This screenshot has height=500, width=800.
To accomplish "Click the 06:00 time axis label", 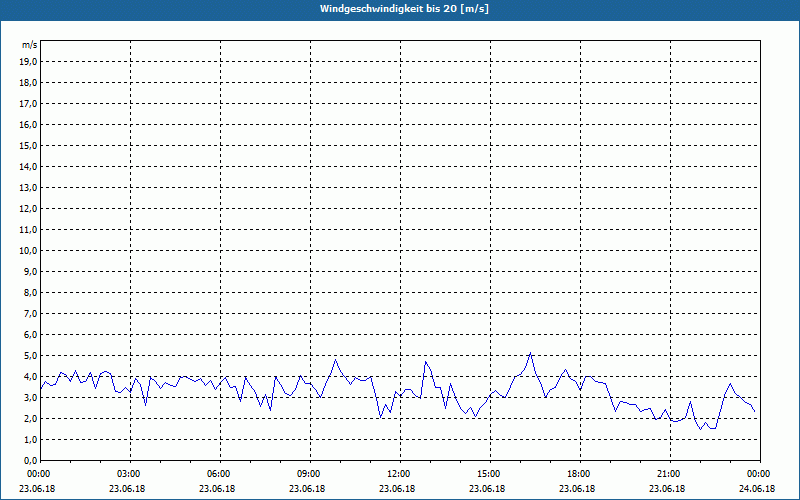I will point(220,474).
